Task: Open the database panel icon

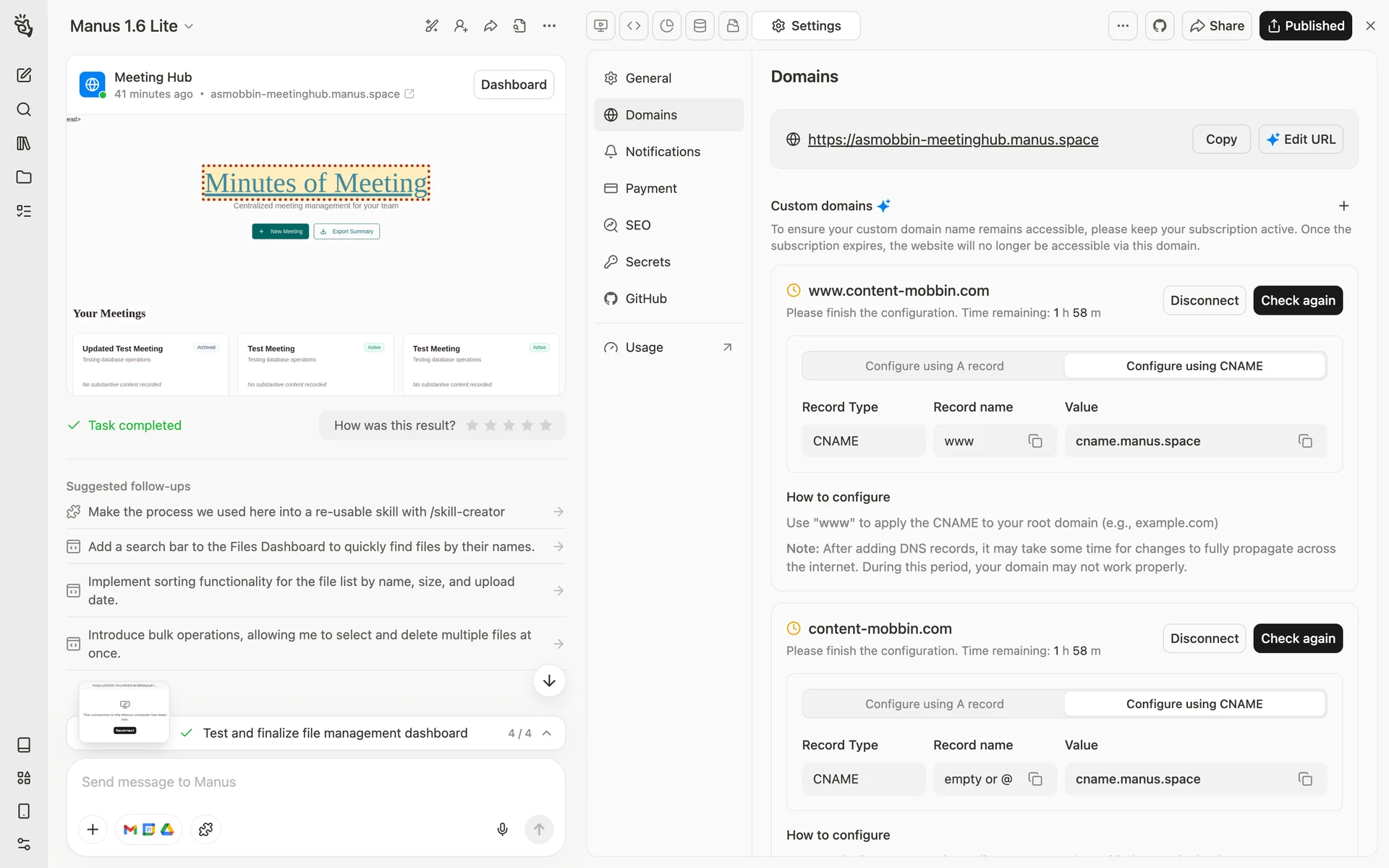Action: point(700,26)
